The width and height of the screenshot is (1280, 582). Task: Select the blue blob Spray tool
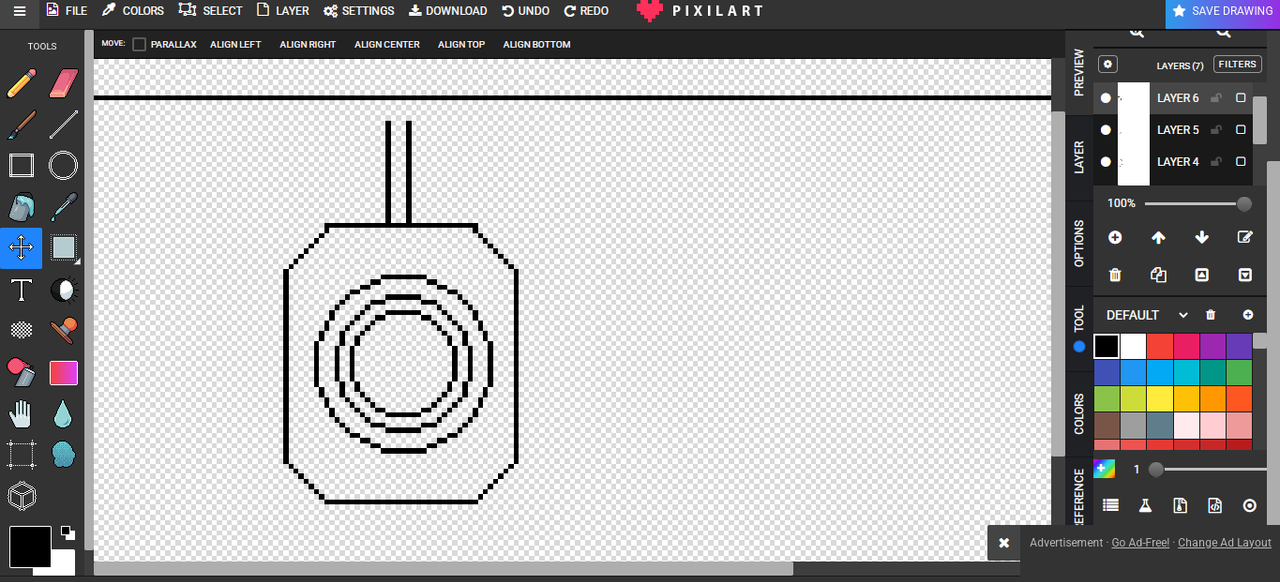(x=63, y=455)
